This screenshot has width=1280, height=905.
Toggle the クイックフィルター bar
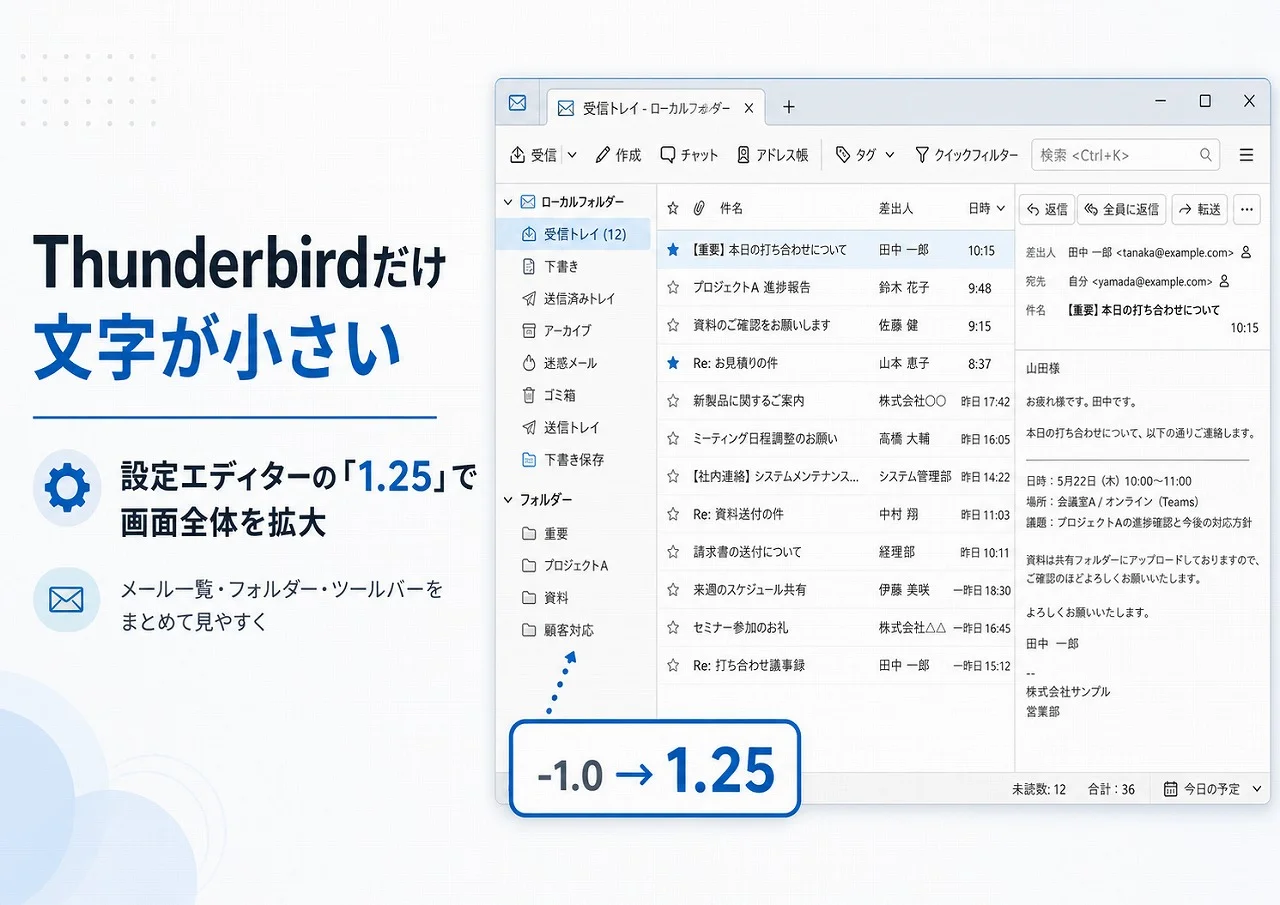coord(966,155)
